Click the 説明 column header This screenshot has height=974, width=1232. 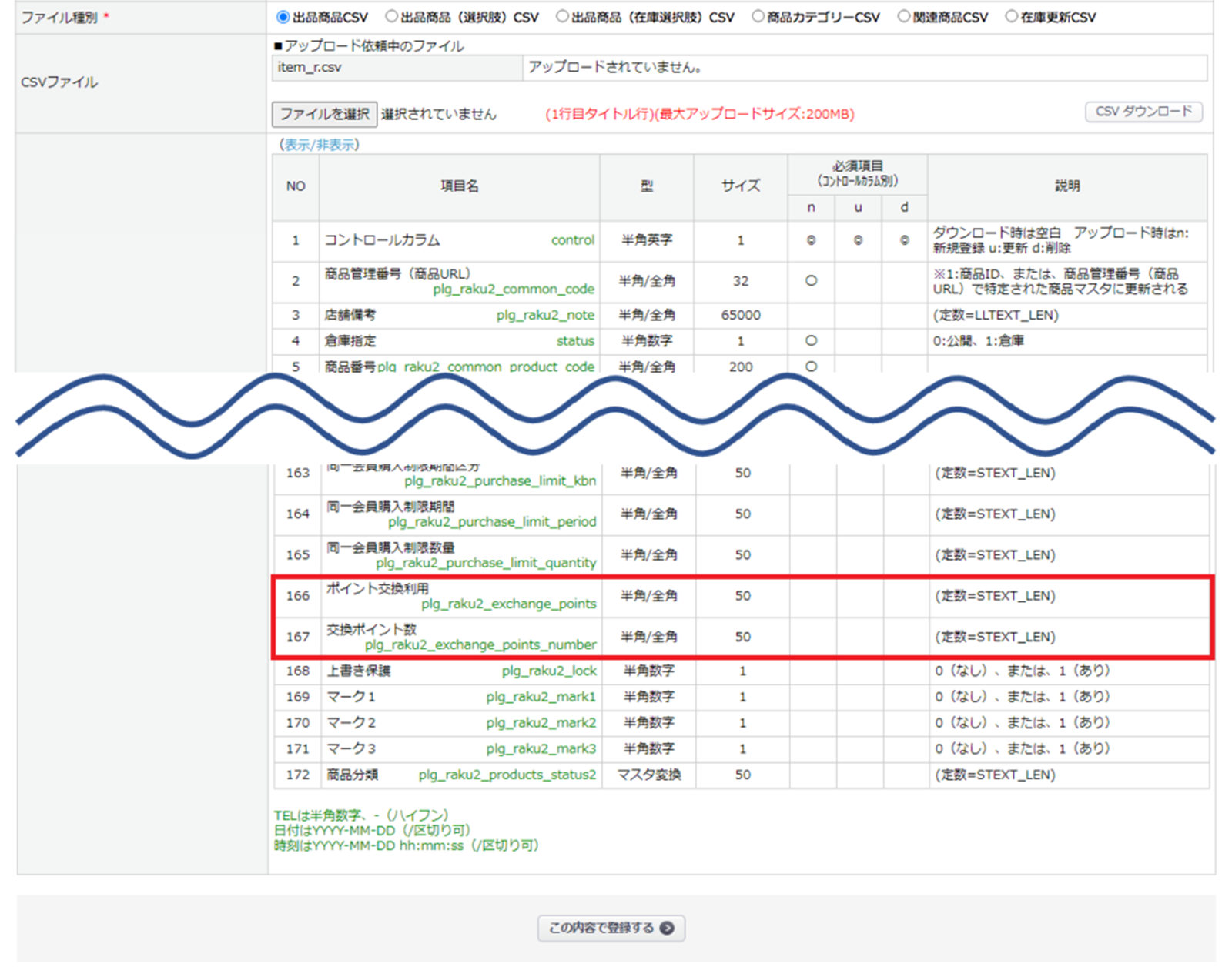tap(1067, 186)
